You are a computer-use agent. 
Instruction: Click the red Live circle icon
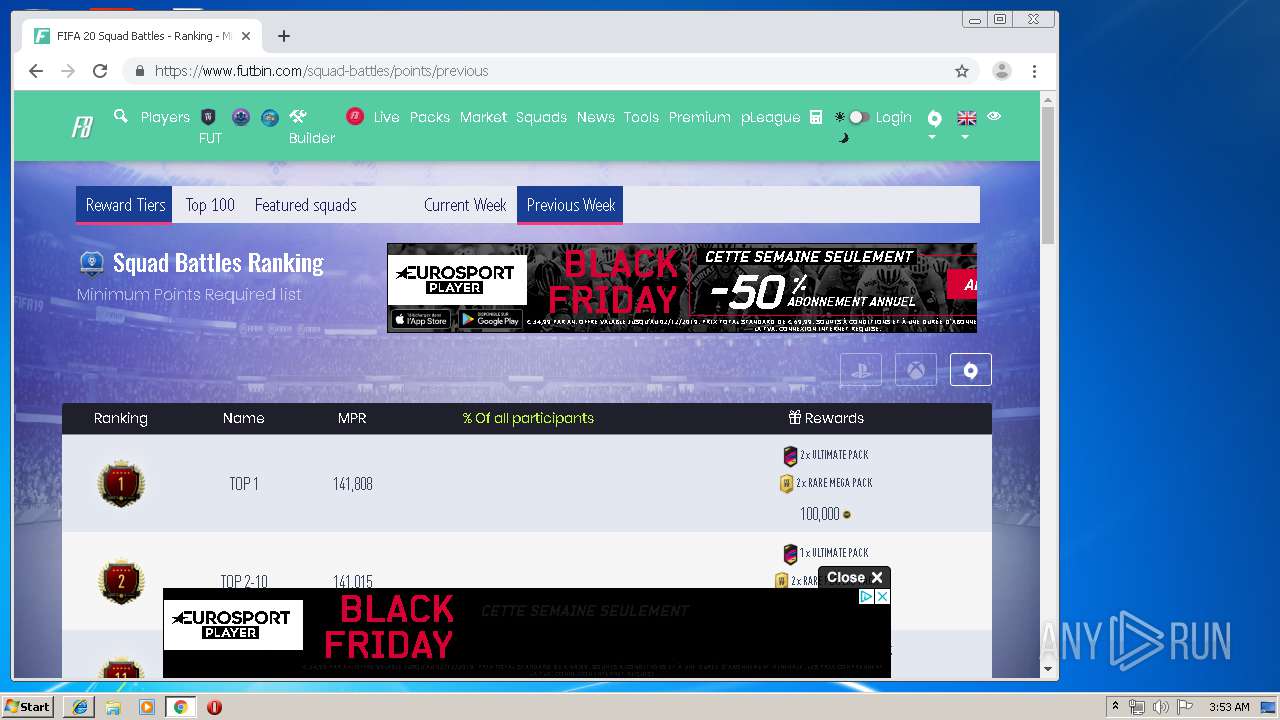point(355,117)
